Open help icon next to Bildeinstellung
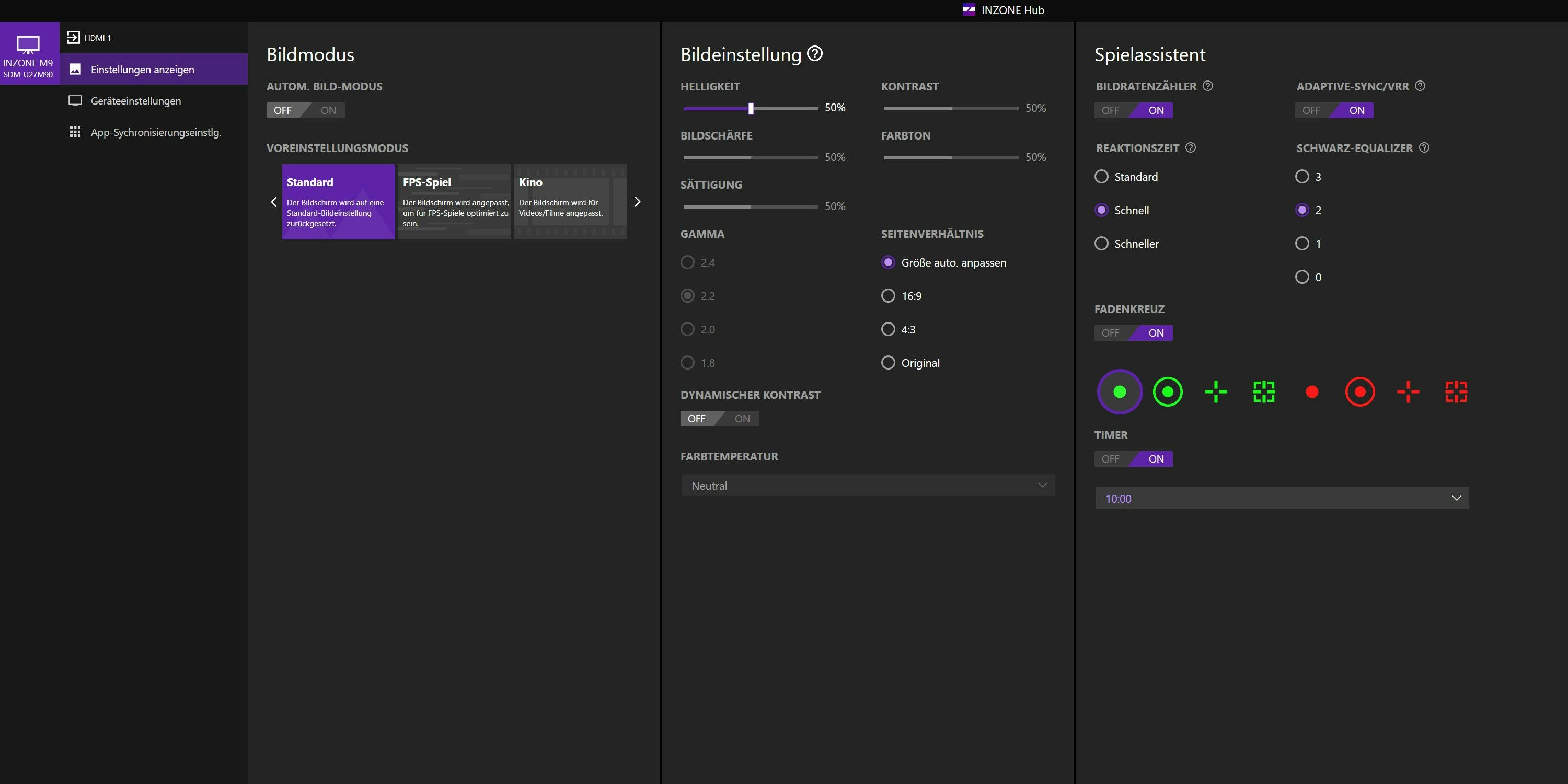Screen dimensions: 1568x784 [814, 53]
